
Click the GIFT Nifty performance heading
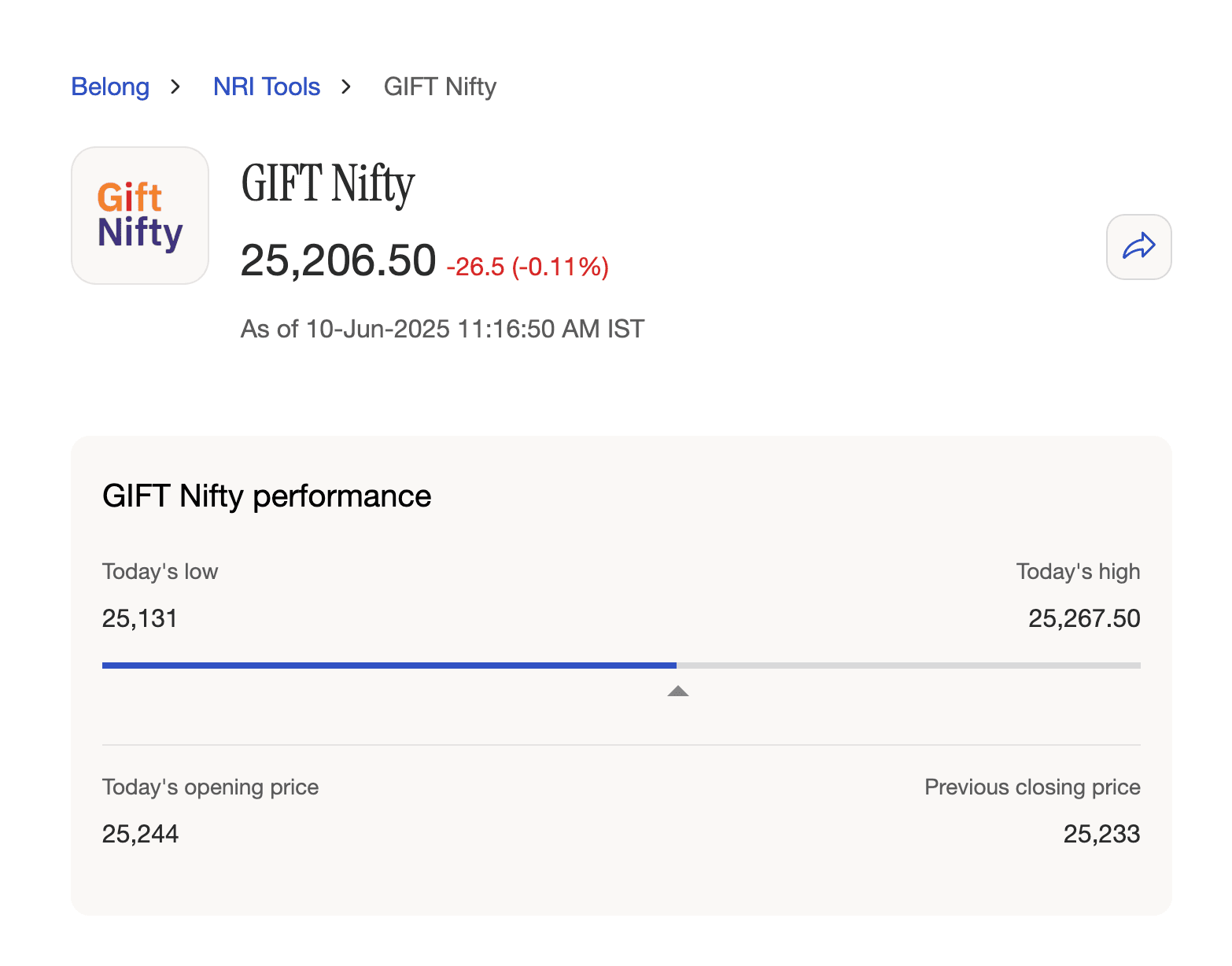click(267, 496)
